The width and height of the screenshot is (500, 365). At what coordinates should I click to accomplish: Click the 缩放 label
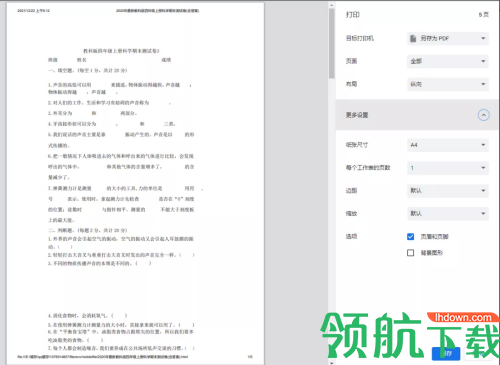pyautogui.click(x=351, y=214)
